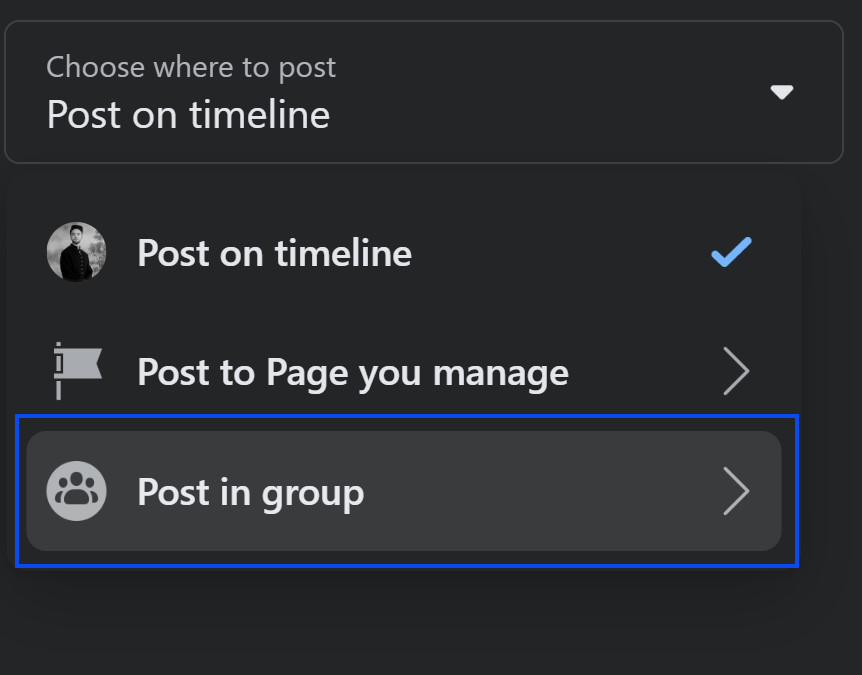
Task: Select the Post on timeline radio option
Action: [x=274, y=253]
